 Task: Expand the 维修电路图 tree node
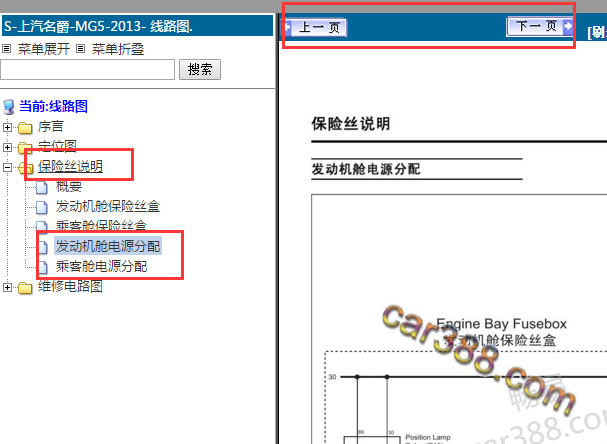click(7, 287)
